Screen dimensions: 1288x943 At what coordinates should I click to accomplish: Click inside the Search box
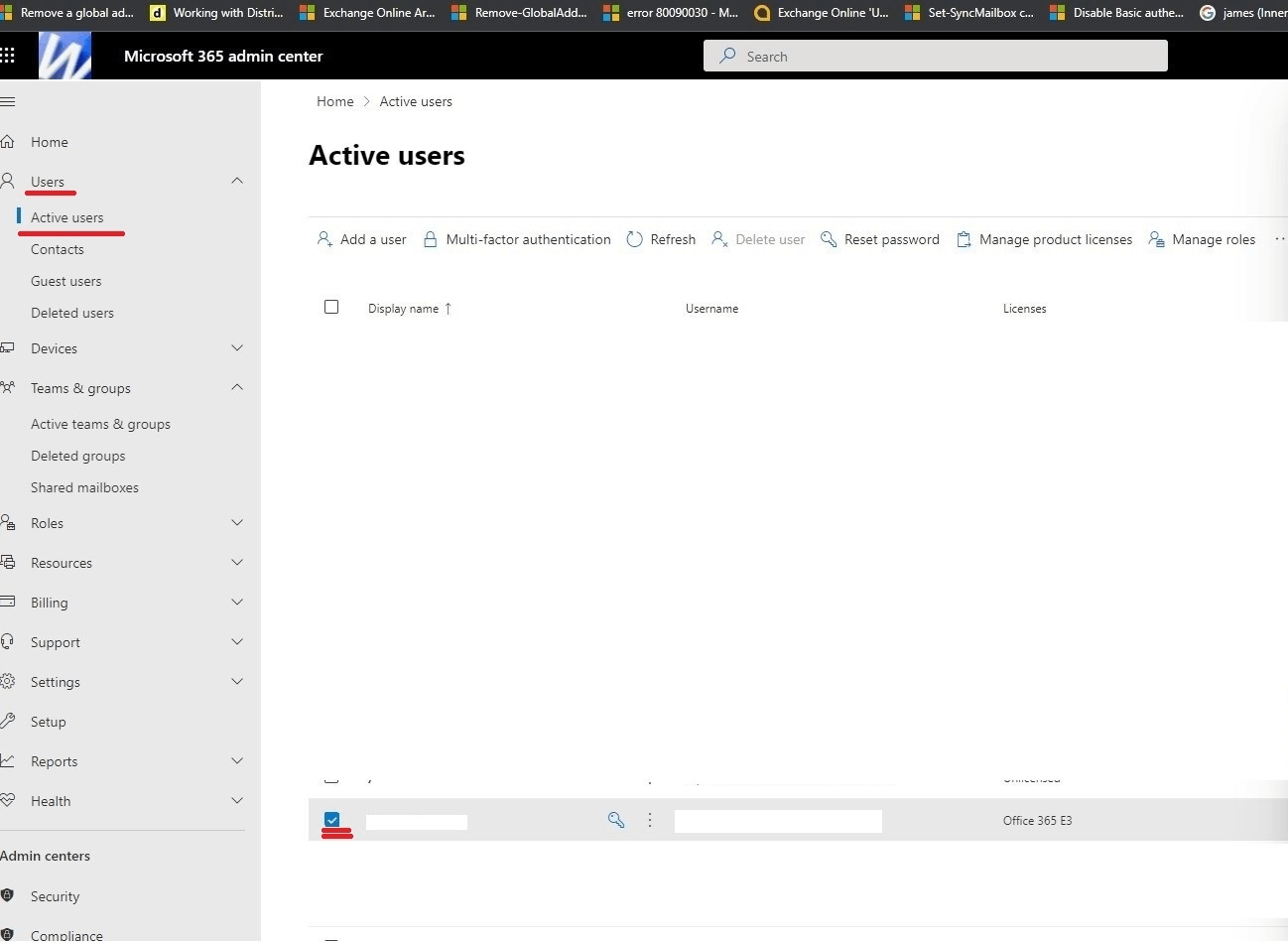tap(936, 56)
